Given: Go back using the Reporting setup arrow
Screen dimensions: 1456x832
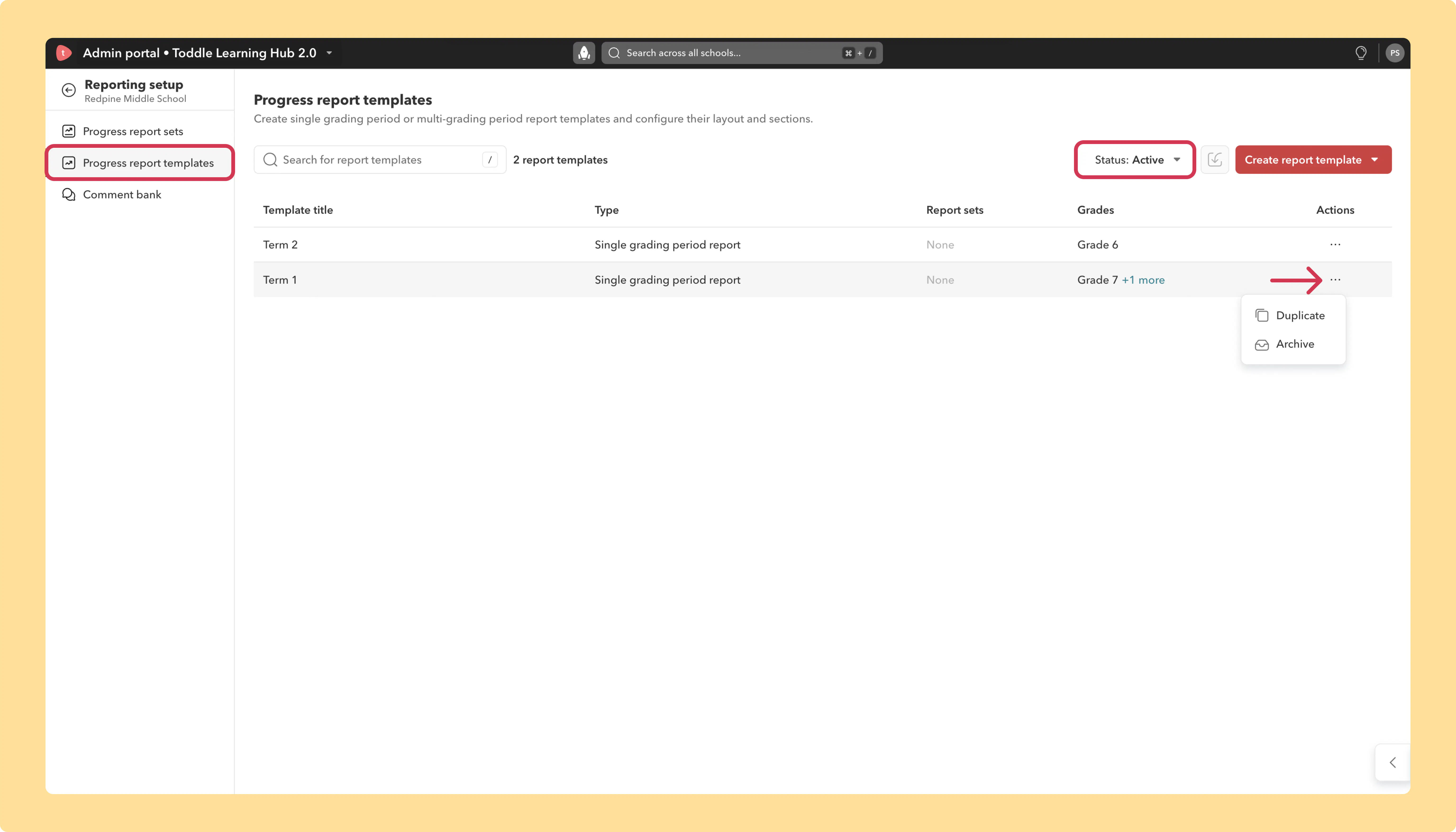Looking at the screenshot, I should tap(68, 90).
